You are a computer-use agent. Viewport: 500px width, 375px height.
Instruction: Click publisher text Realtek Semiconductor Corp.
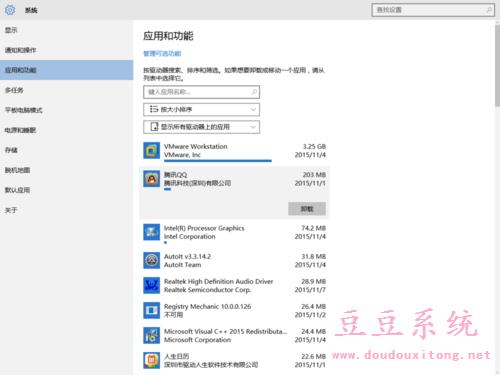tap(207, 290)
